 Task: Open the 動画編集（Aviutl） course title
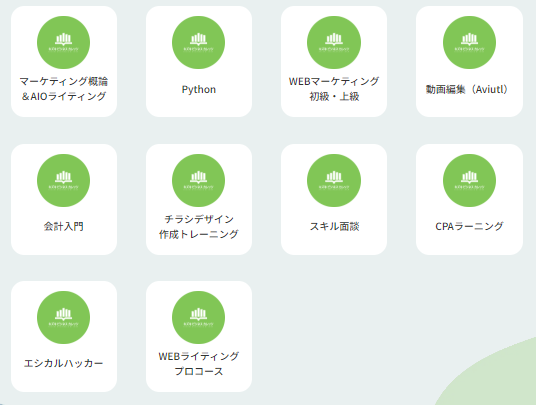[x=467, y=90]
